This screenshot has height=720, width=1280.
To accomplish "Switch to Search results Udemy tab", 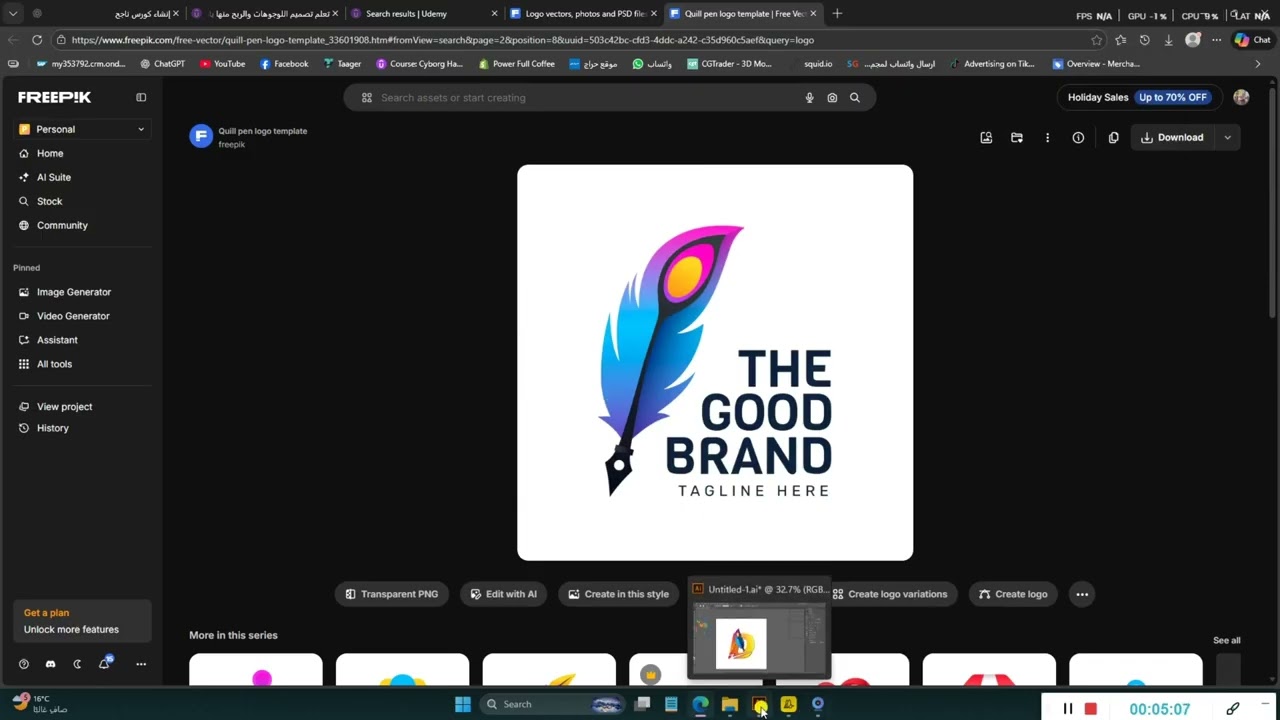I will 424,14.
